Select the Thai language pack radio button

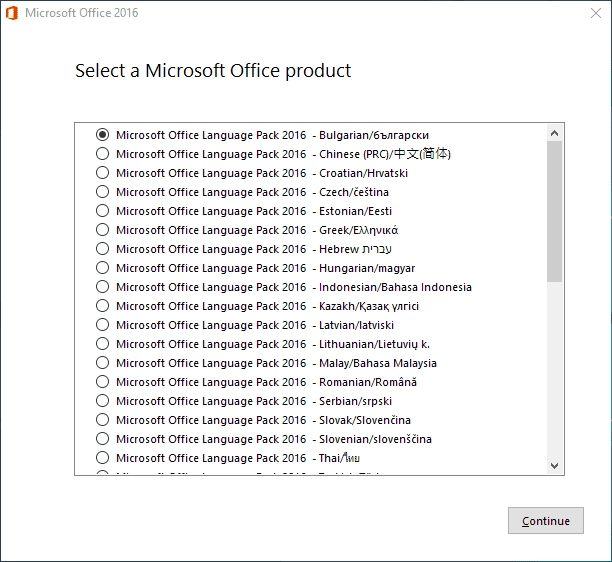click(x=102, y=457)
